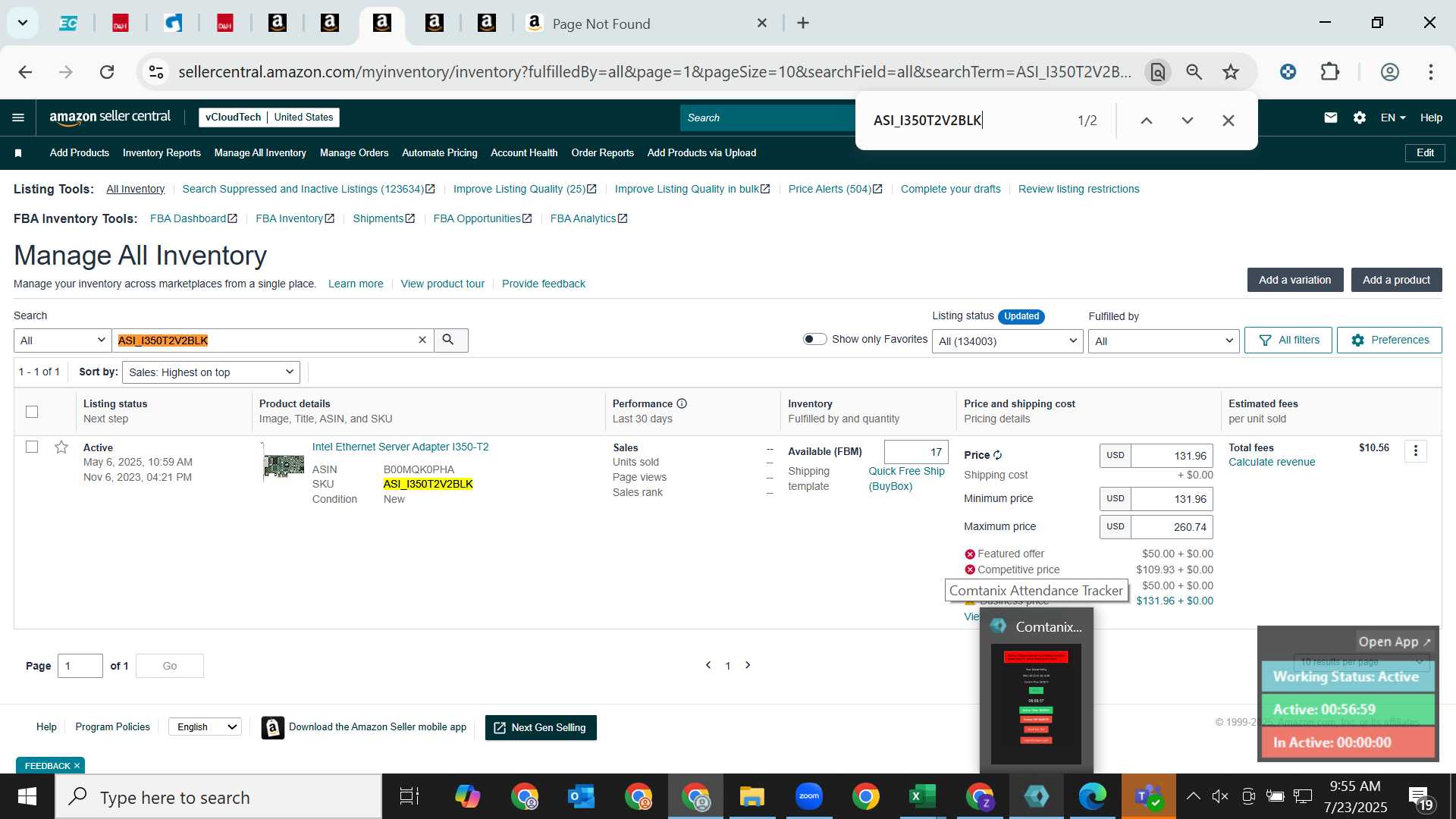Close the FEEDBACK tab
Image resolution: width=1456 pixels, height=819 pixels.
tap(77, 766)
